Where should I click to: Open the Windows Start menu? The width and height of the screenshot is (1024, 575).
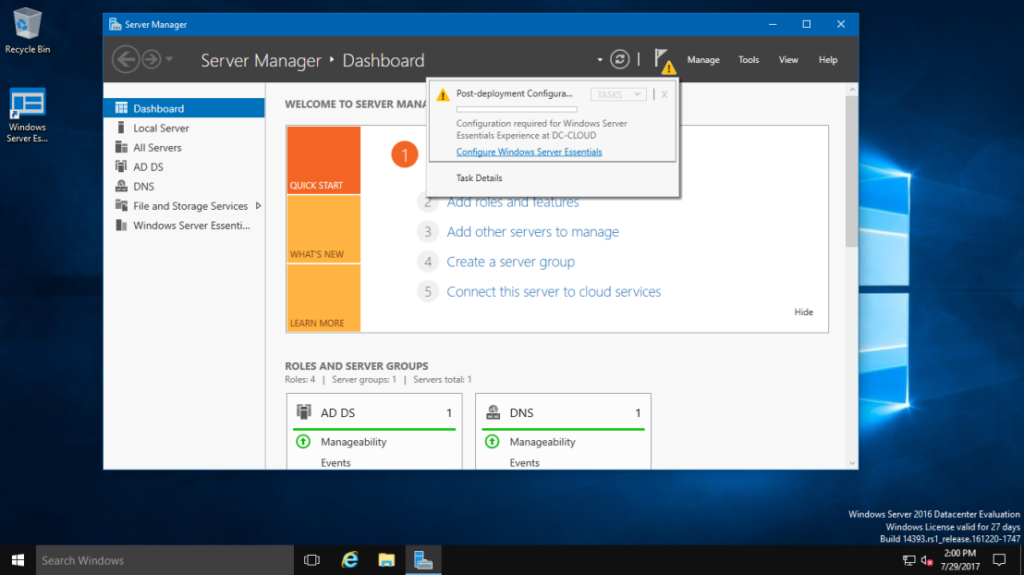[x=18, y=560]
